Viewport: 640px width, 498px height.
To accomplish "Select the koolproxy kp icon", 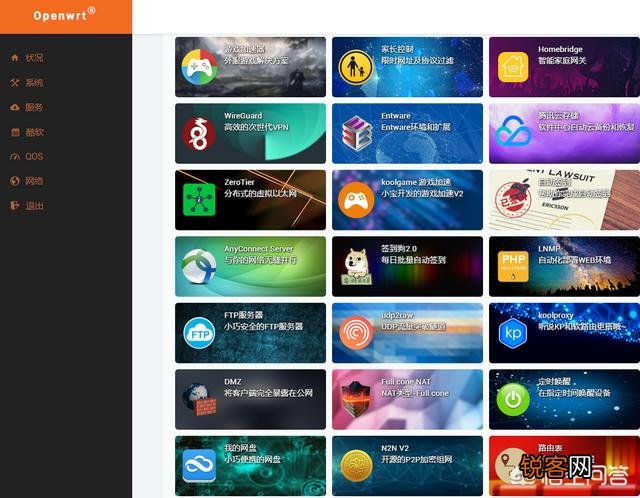I will coord(513,332).
